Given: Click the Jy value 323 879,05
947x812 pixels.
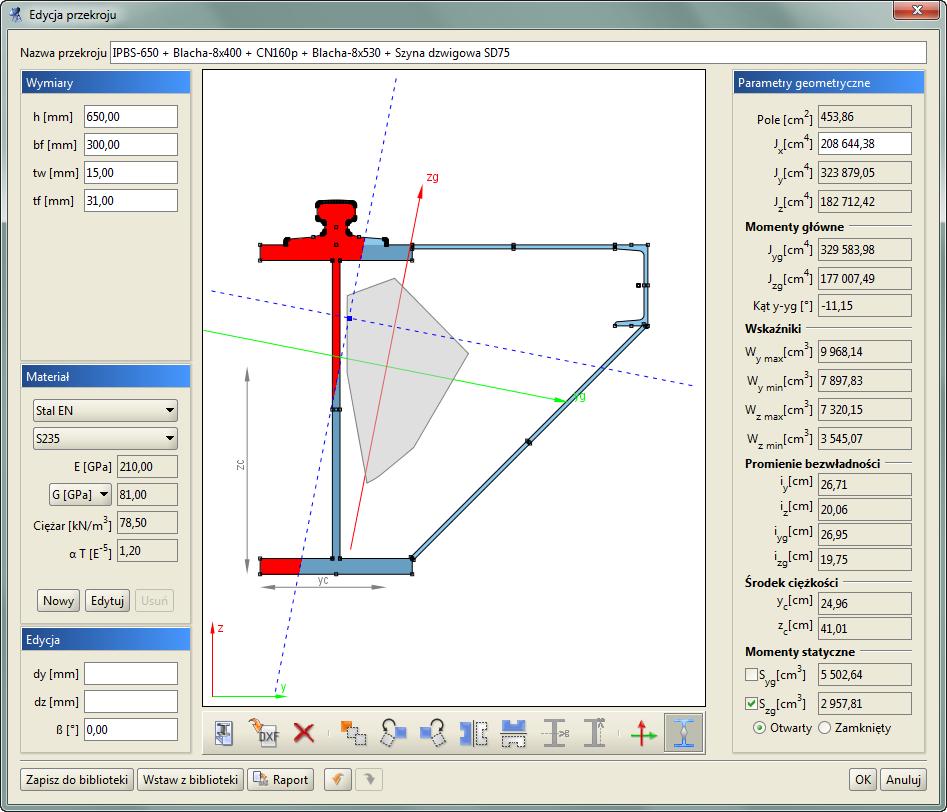Looking at the screenshot, I should point(865,172).
